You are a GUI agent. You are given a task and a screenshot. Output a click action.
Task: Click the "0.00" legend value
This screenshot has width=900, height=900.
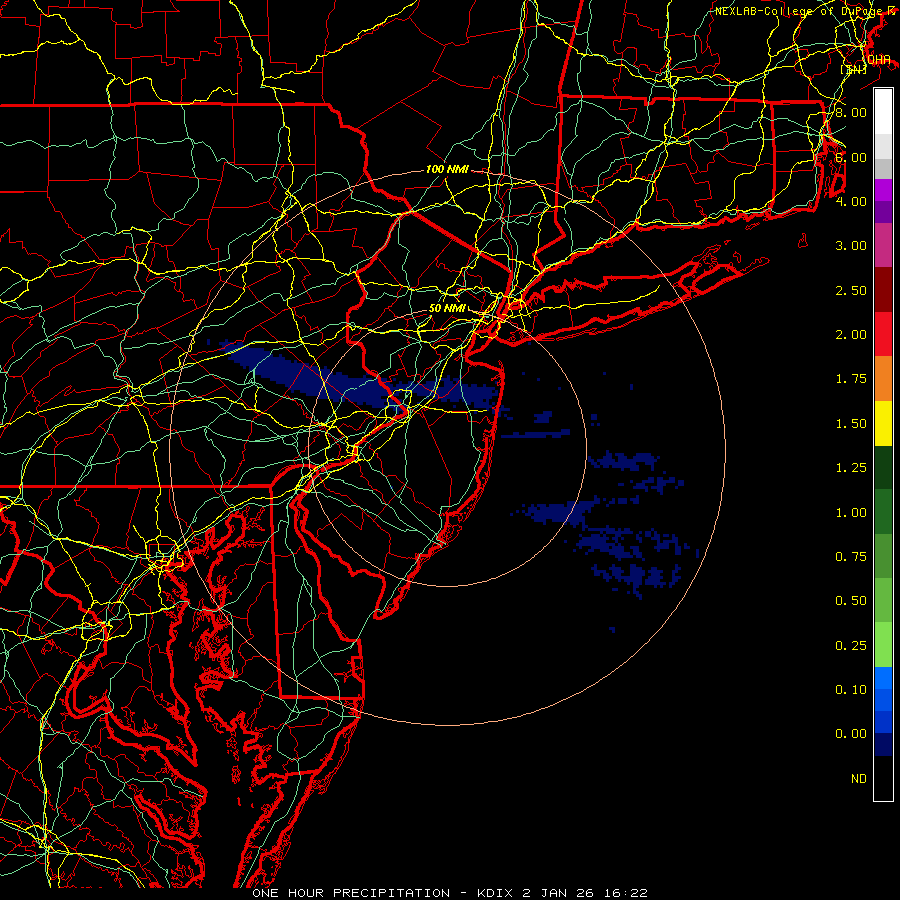[851, 734]
